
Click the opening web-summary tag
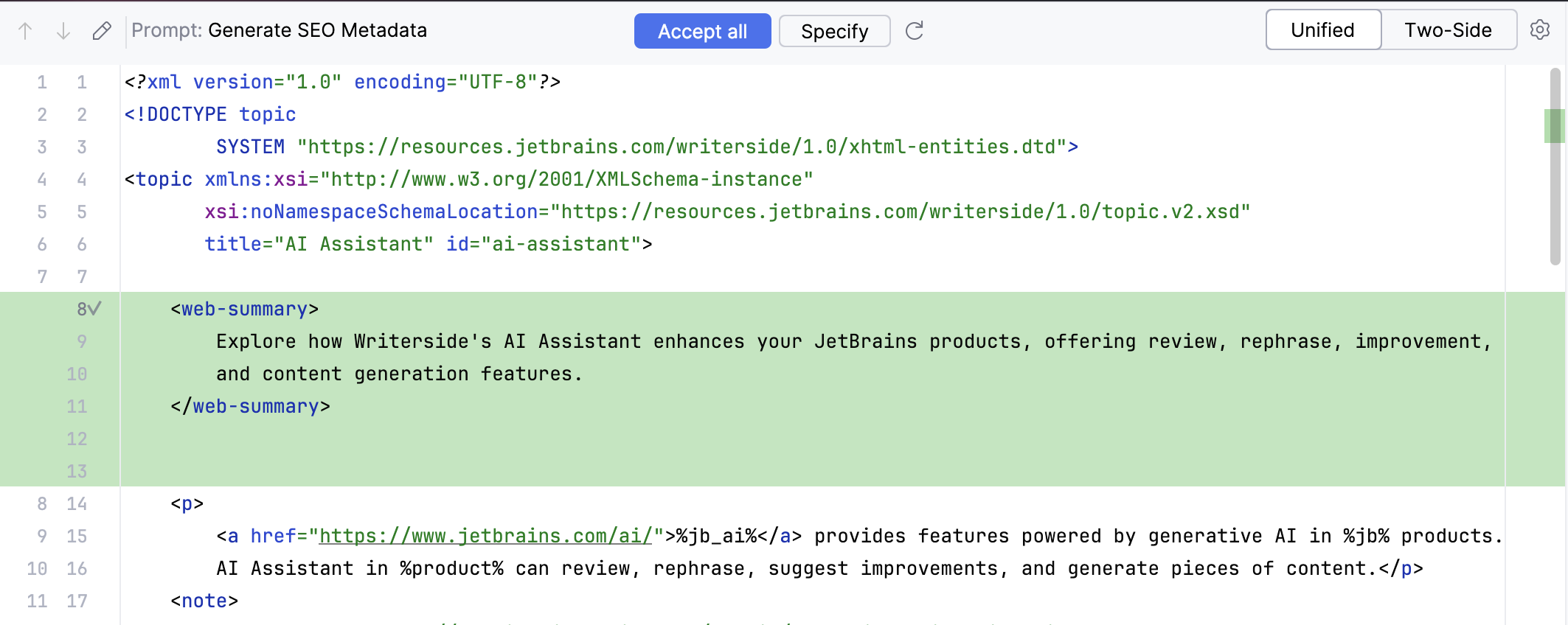click(245, 309)
